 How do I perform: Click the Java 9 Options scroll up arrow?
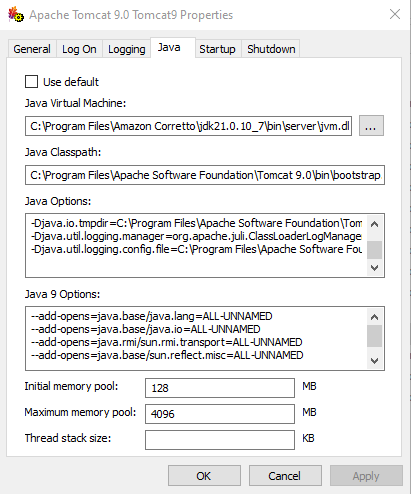[374, 317]
